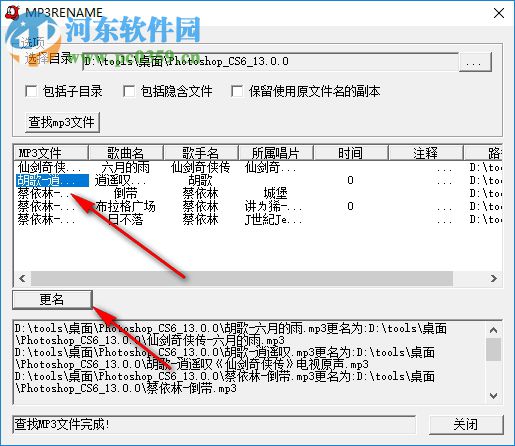Click the 查找mp3文件 button
The height and width of the screenshot is (446, 515).
62,122
